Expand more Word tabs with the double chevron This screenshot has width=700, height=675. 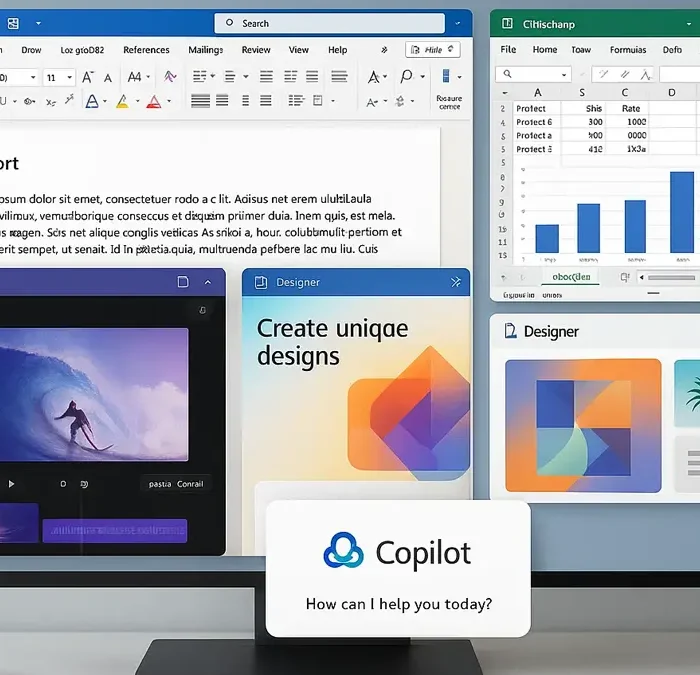point(384,50)
